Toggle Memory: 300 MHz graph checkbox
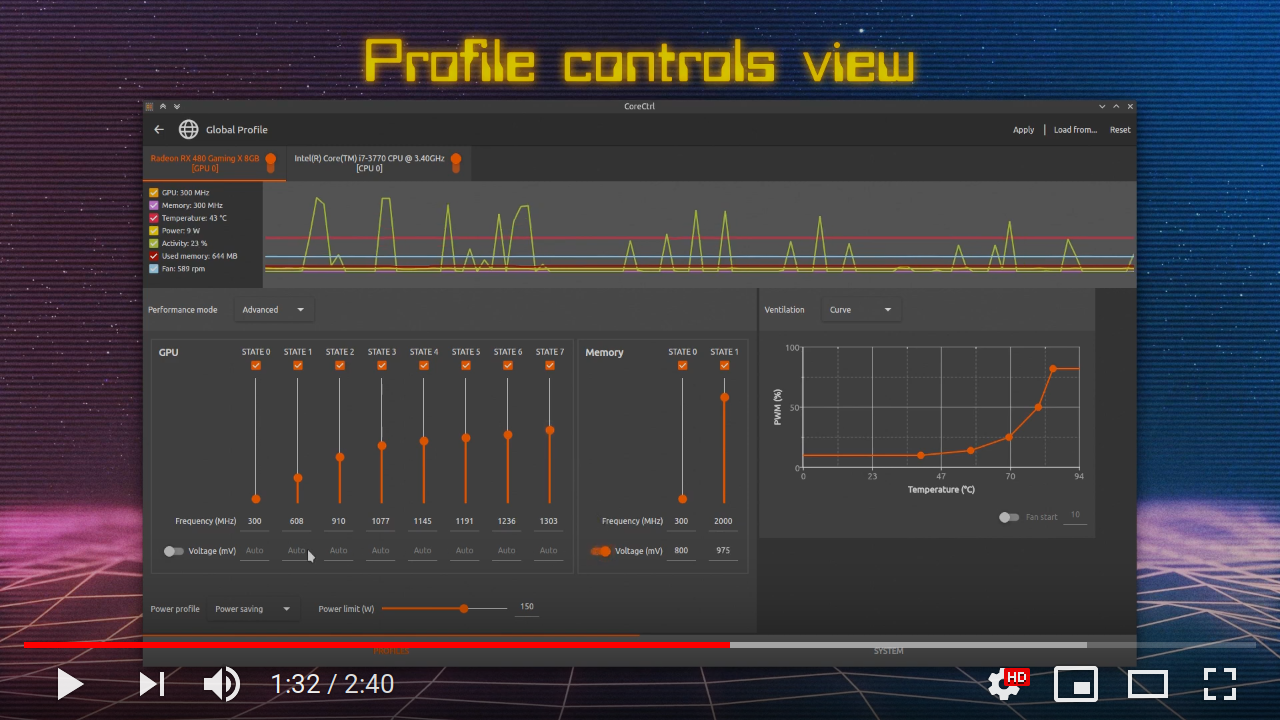The width and height of the screenshot is (1280, 720). point(153,205)
